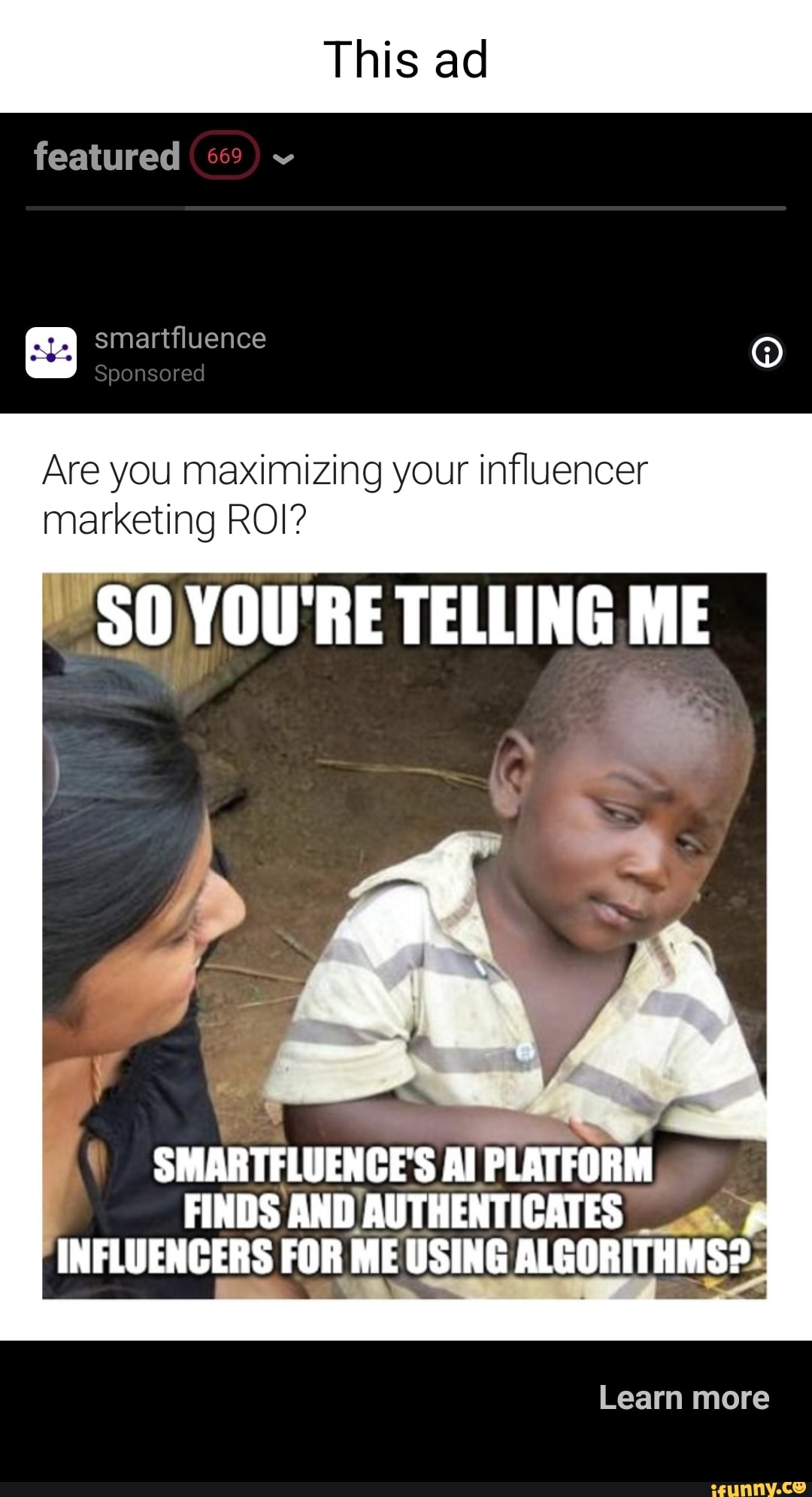Open the ad info icon
Screen dimensions: 812x1497
tap(767, 352)
